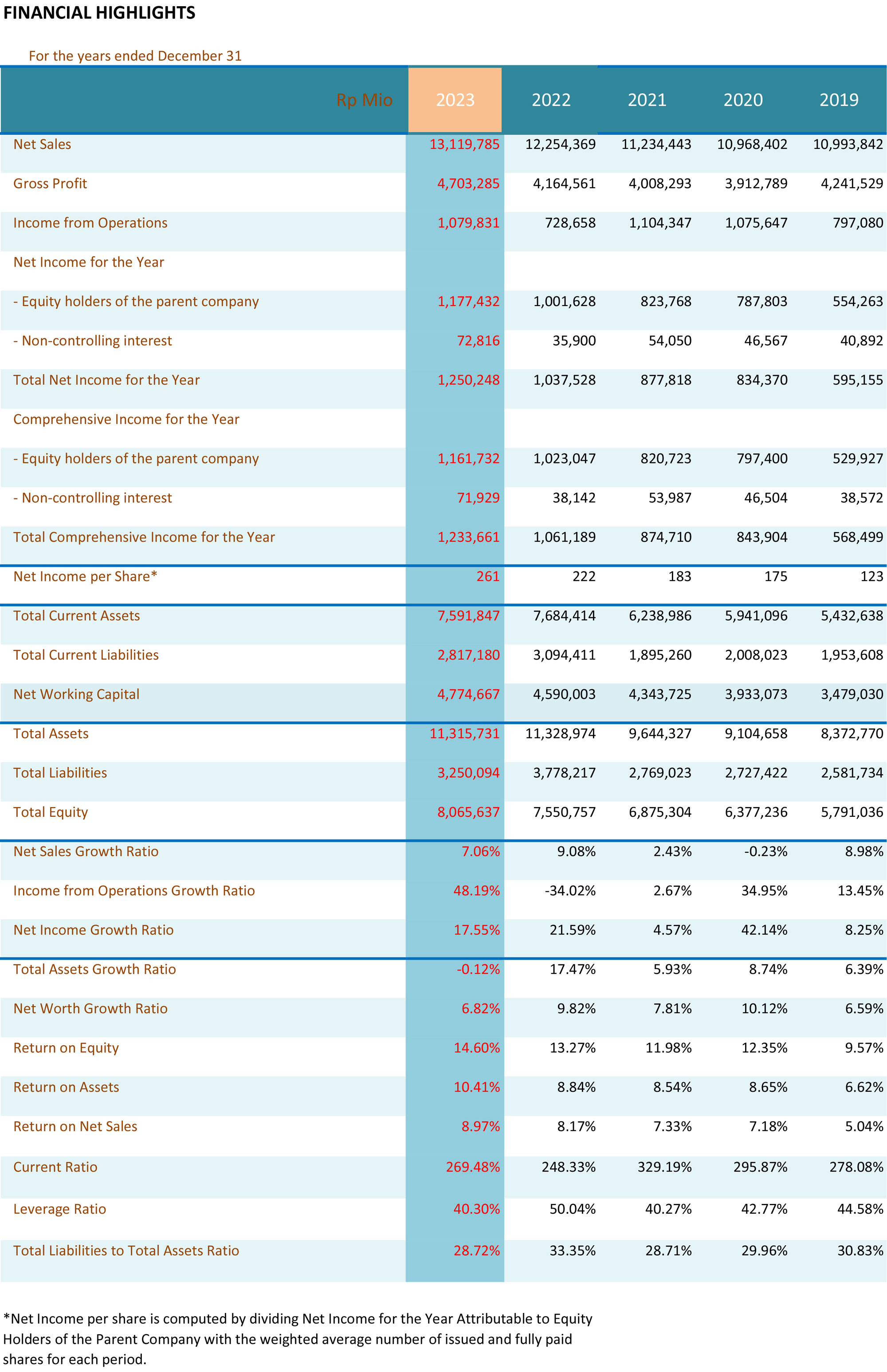887x1372 pixels.
Task: Select the value 3,250,094
Action: (468, 772)
